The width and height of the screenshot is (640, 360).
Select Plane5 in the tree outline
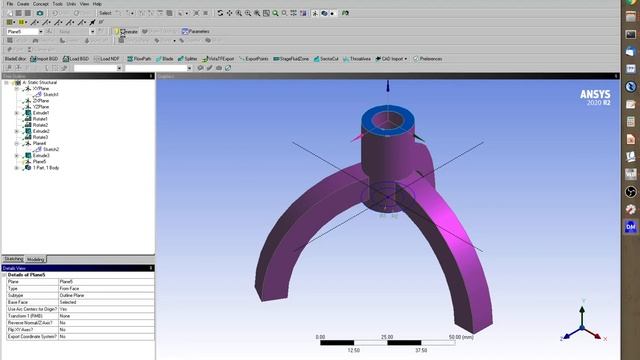click(x=39, y=162)
